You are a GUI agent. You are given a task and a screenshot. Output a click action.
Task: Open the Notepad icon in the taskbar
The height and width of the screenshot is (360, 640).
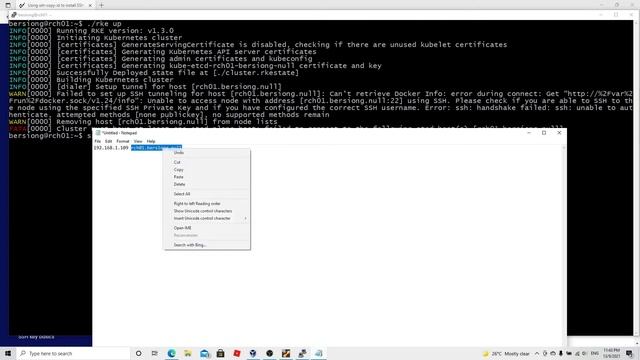tap(319, 353)
